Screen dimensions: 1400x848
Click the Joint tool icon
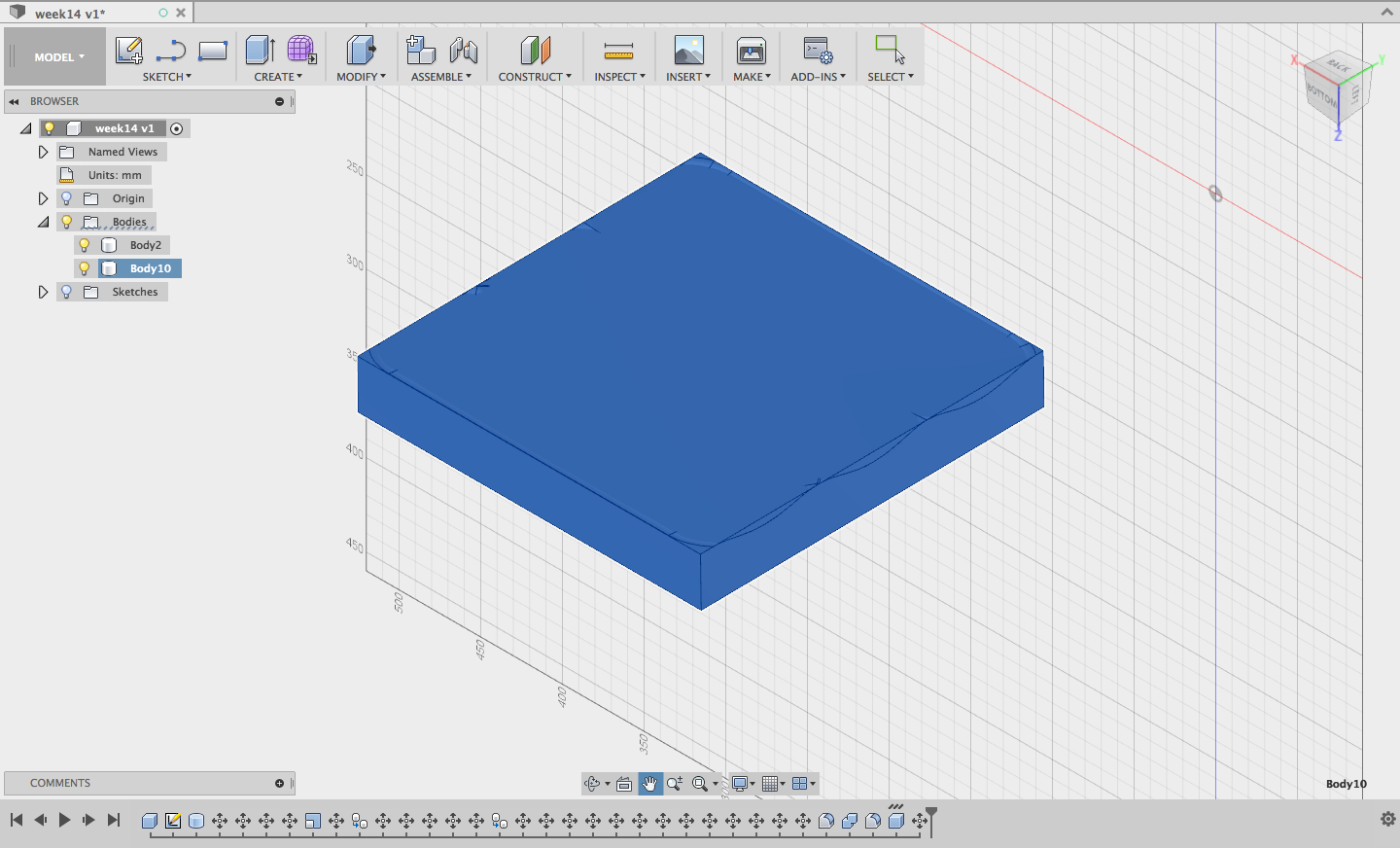click(464, 50)
